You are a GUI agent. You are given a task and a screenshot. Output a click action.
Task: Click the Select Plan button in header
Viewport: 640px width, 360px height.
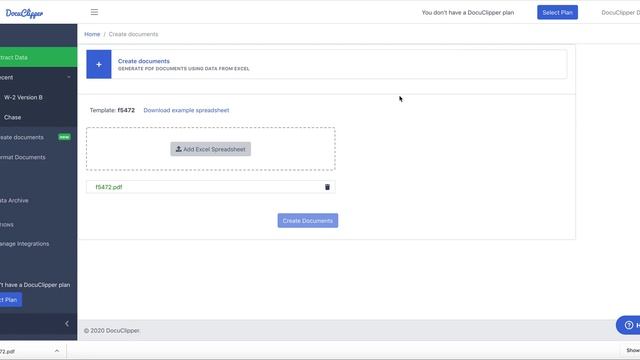point(557,12)
